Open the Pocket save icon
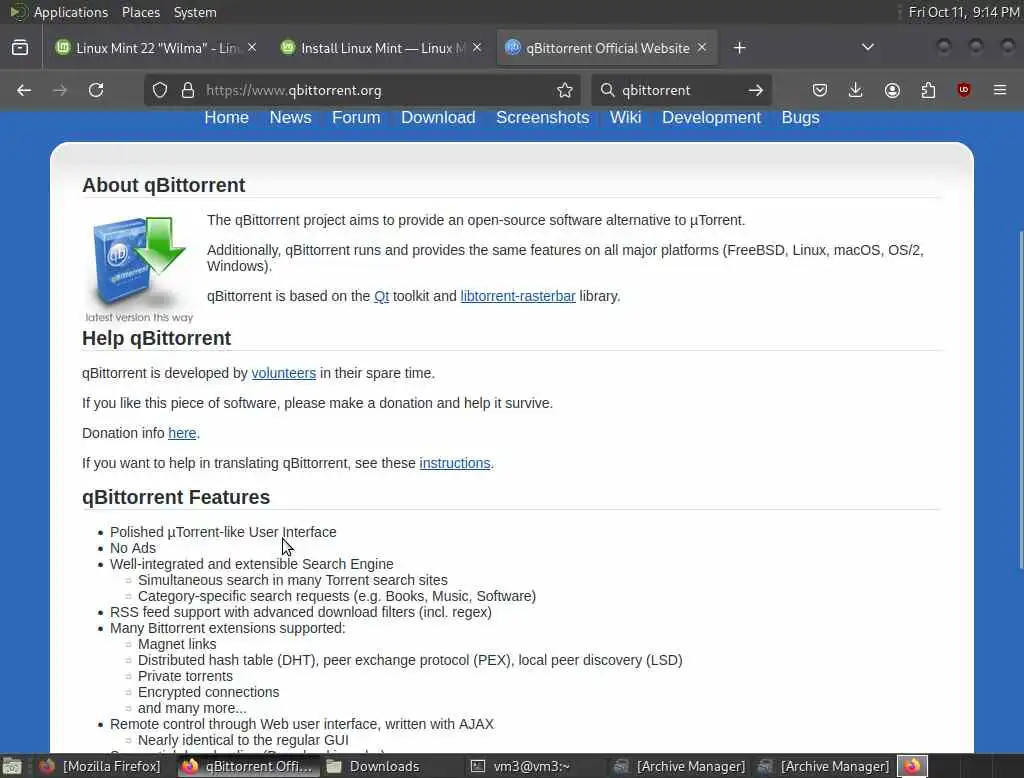Viewport: 1024px width, 778px height. [x=820, y=90]
